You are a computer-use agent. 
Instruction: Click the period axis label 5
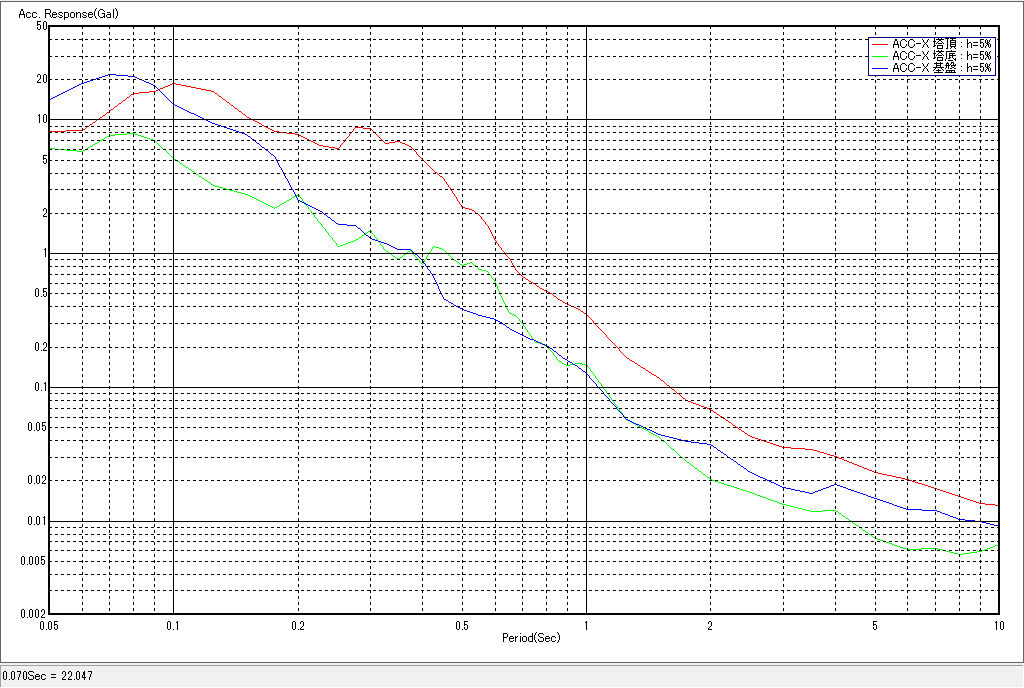(x=874, y=625)
